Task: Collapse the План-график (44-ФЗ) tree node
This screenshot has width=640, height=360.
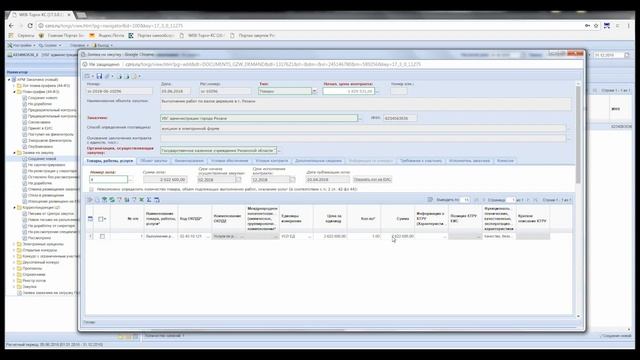Action: click(14, 92)
